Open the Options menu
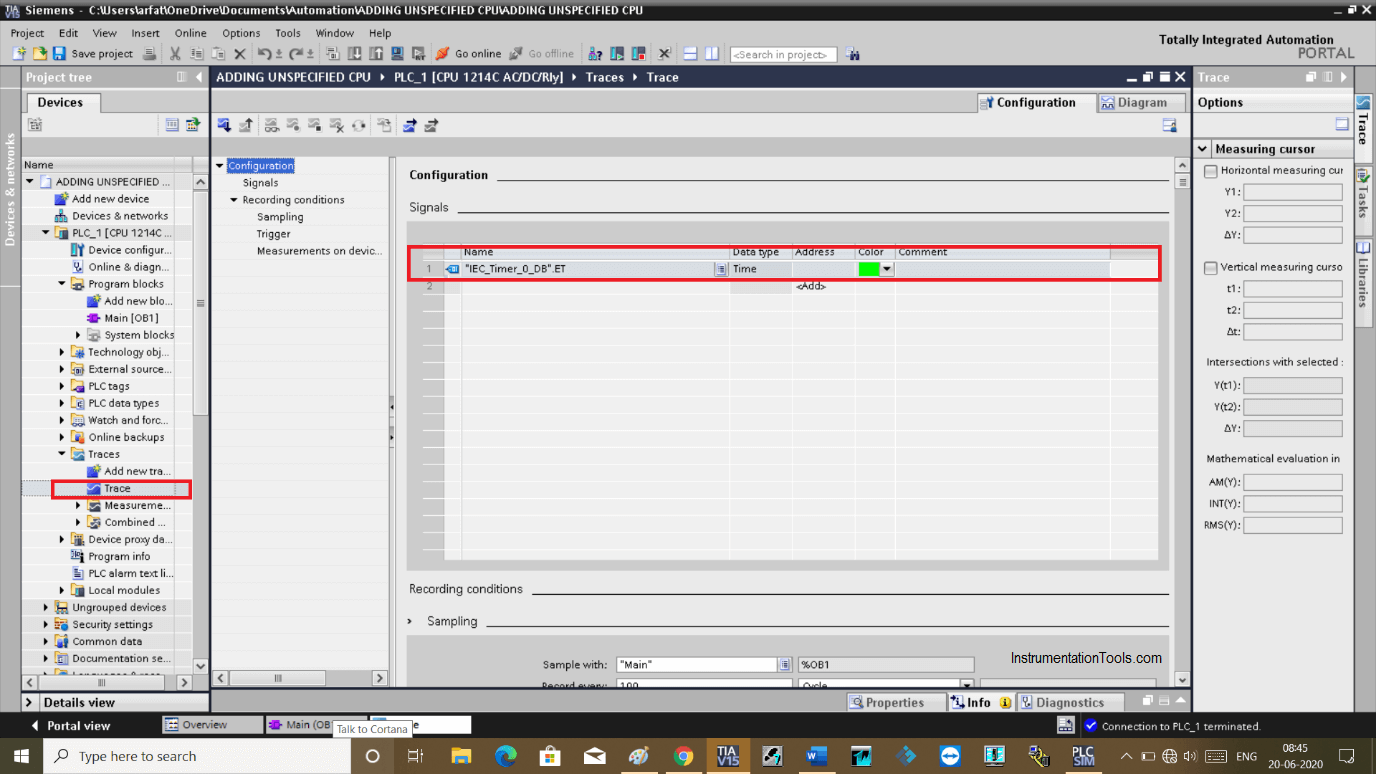The width and height of the screenshot is (1376, 774). tap(241, 33)
